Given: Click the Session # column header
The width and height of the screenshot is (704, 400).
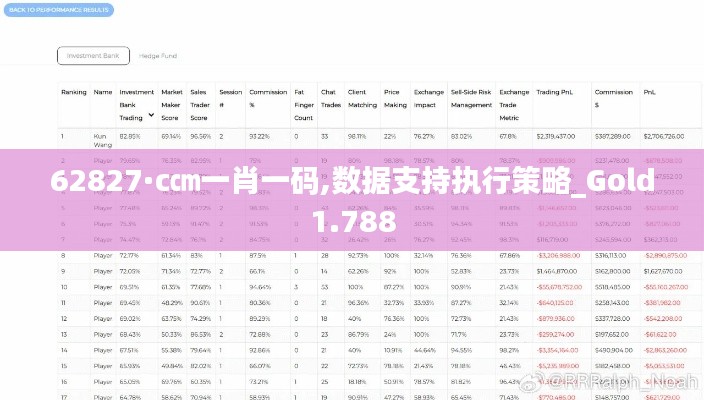Looking at the screenshot, I should (x=230, y=98).
